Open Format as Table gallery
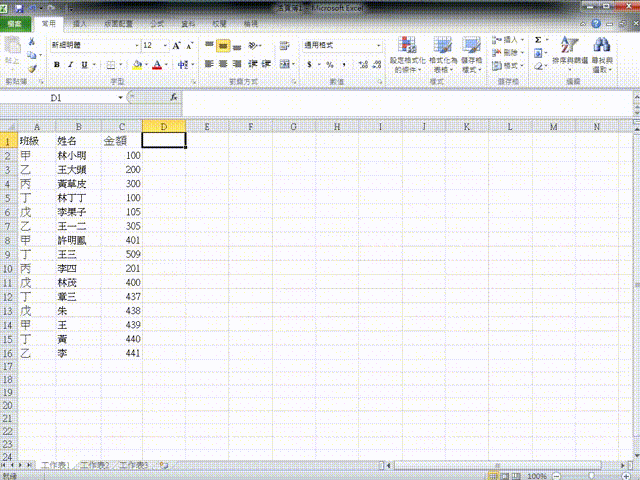 443,54
